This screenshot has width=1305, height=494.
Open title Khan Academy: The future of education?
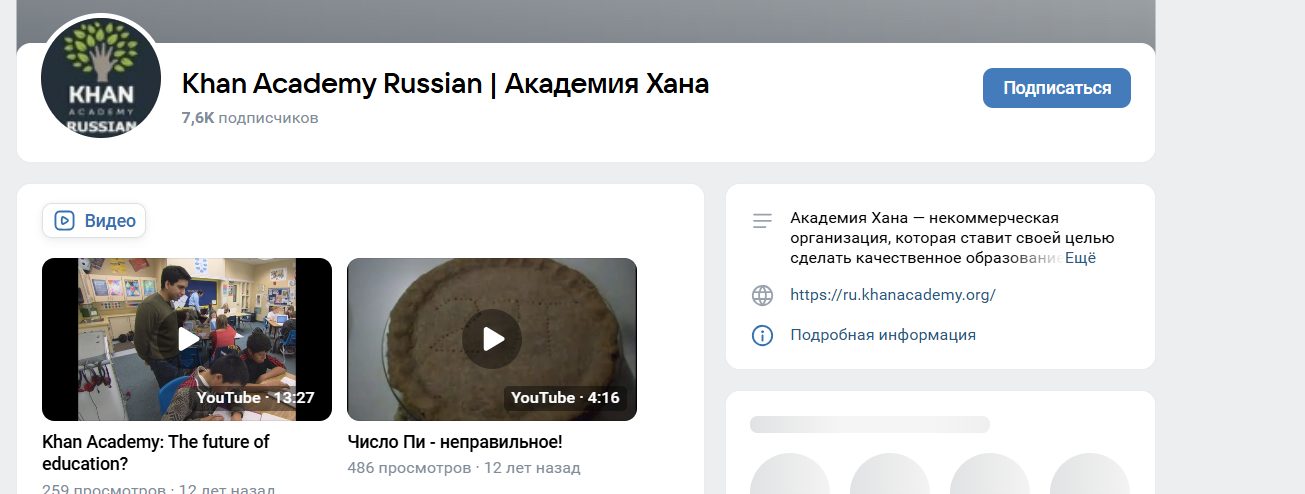point(156,453)
